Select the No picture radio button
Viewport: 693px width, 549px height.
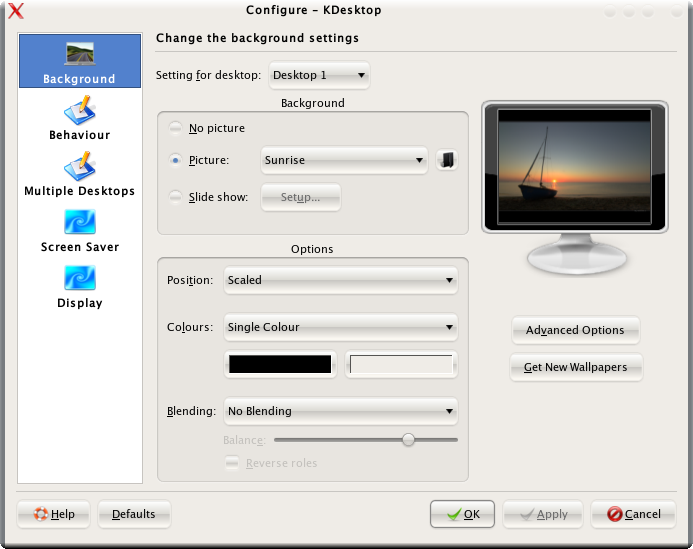[175, 128]
